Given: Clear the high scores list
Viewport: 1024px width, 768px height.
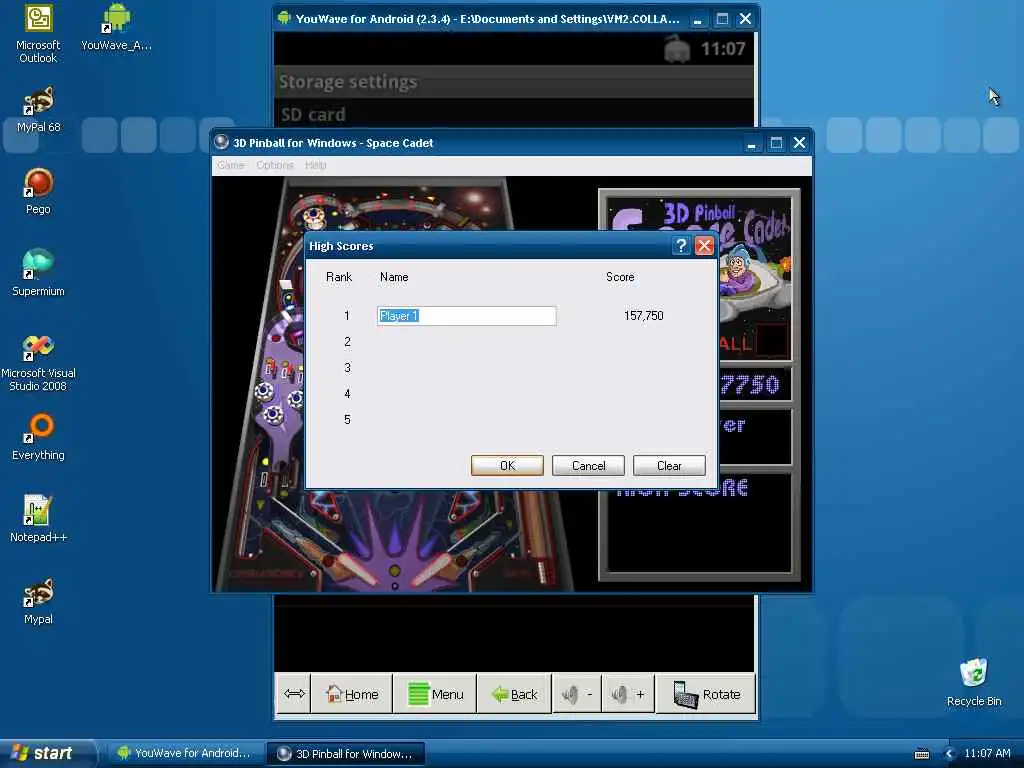Looking at the screenshot, I should click(669, 466).
